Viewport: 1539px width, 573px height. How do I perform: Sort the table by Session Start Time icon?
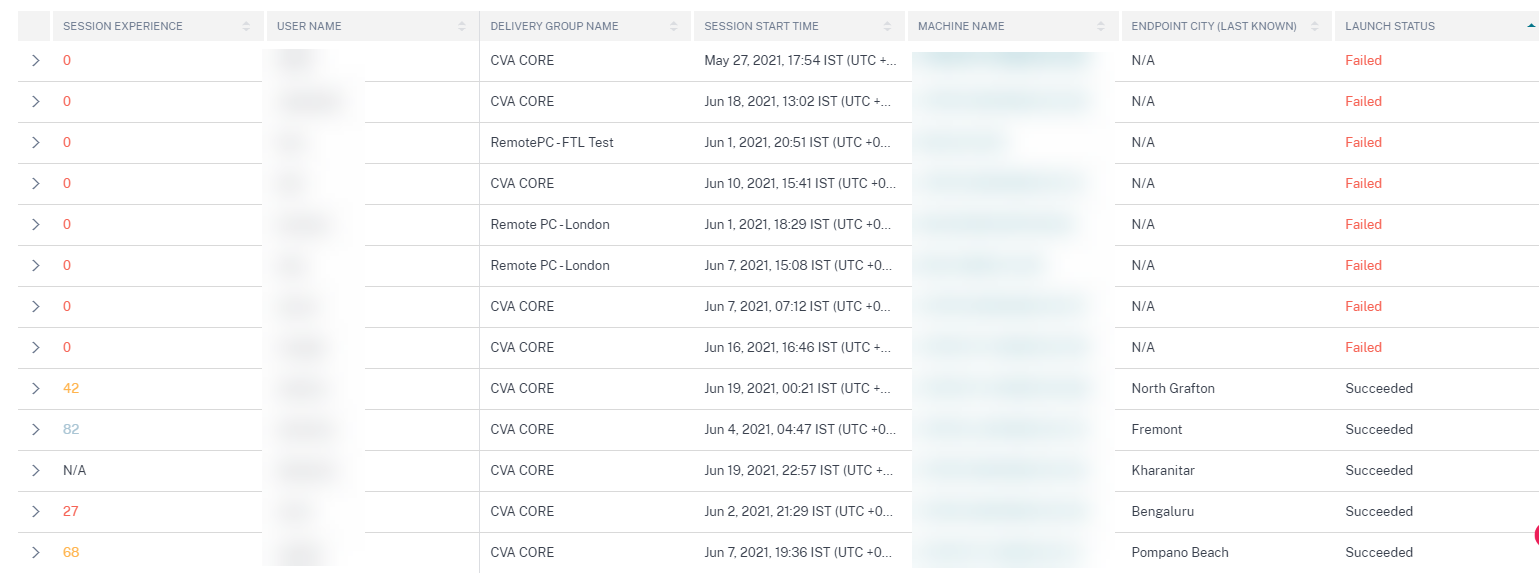click(x=888, y=26)
